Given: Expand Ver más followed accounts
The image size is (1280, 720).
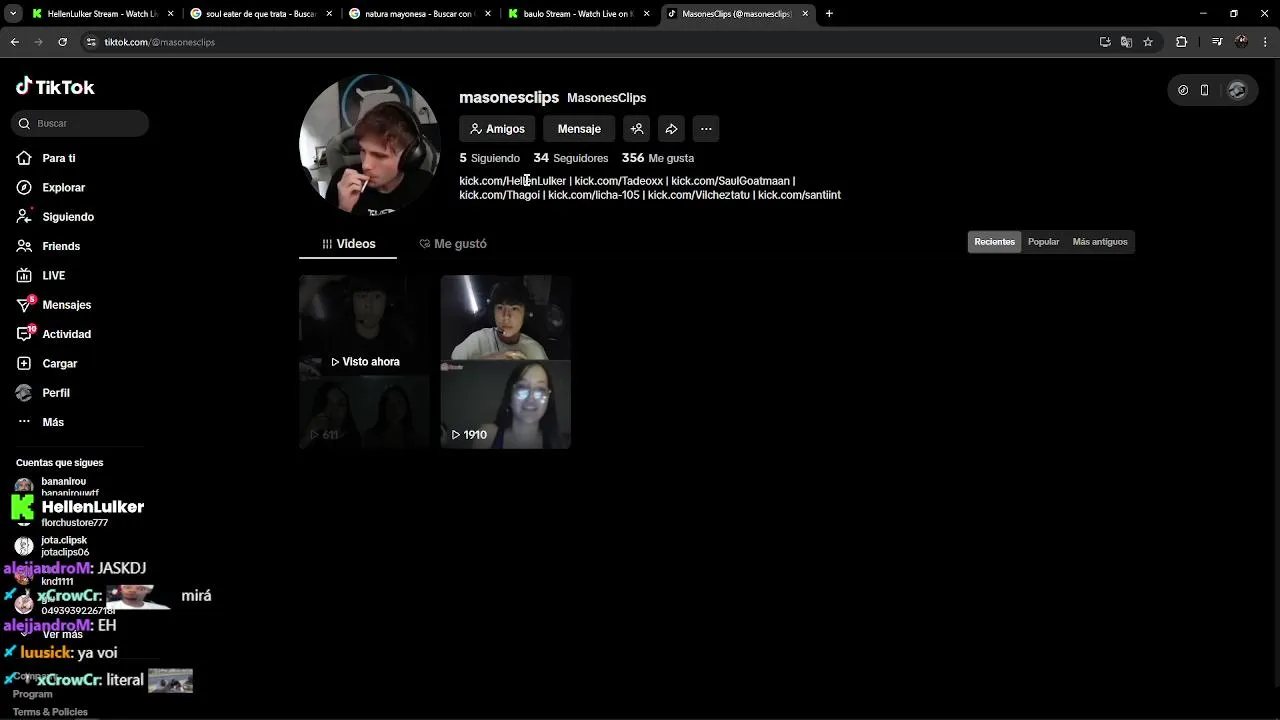Looking at the screenshot, I should click(62, 635).
